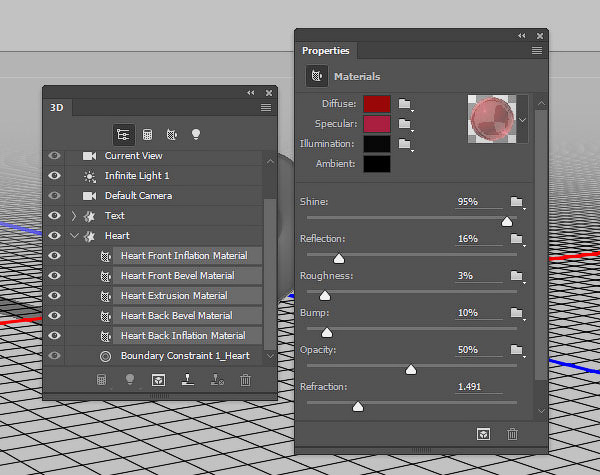The width and height of the screenshot is (600, 475).
Task: Click Properties panel scroll down arrow
Action: 541,411
